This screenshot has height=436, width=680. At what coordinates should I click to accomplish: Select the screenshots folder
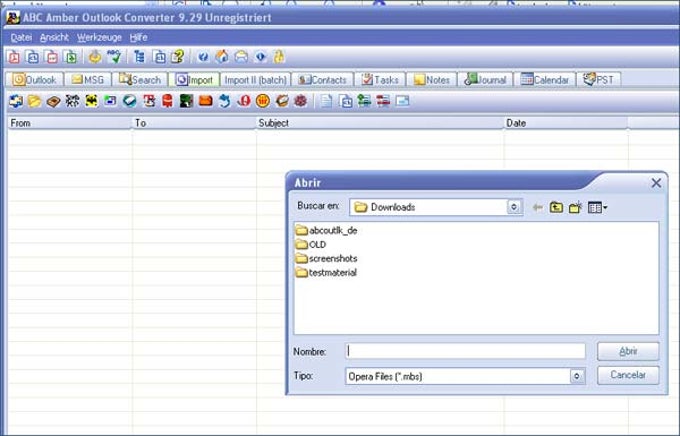(327, 259)
